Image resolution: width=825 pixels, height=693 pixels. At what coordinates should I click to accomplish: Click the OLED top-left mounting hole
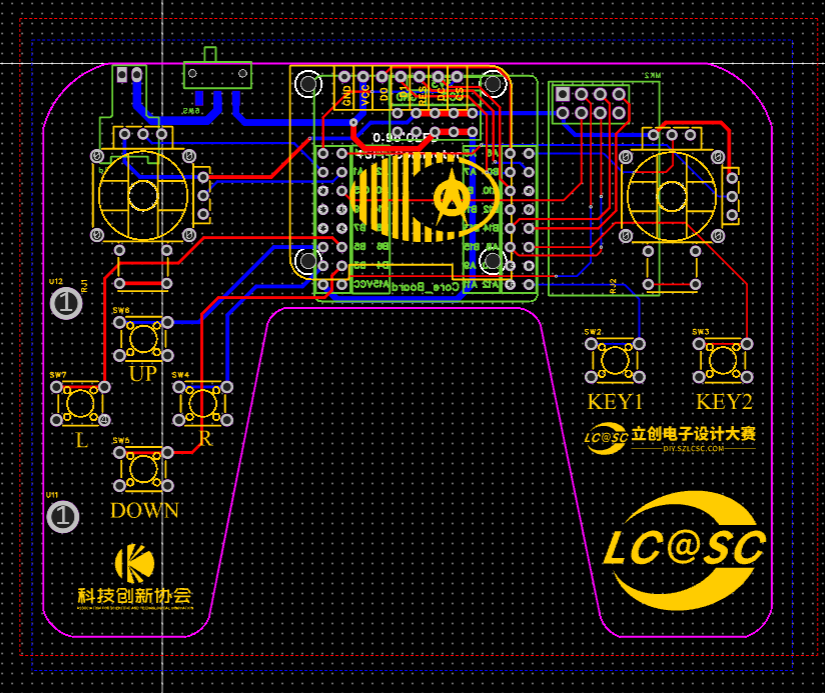point(307,83)
